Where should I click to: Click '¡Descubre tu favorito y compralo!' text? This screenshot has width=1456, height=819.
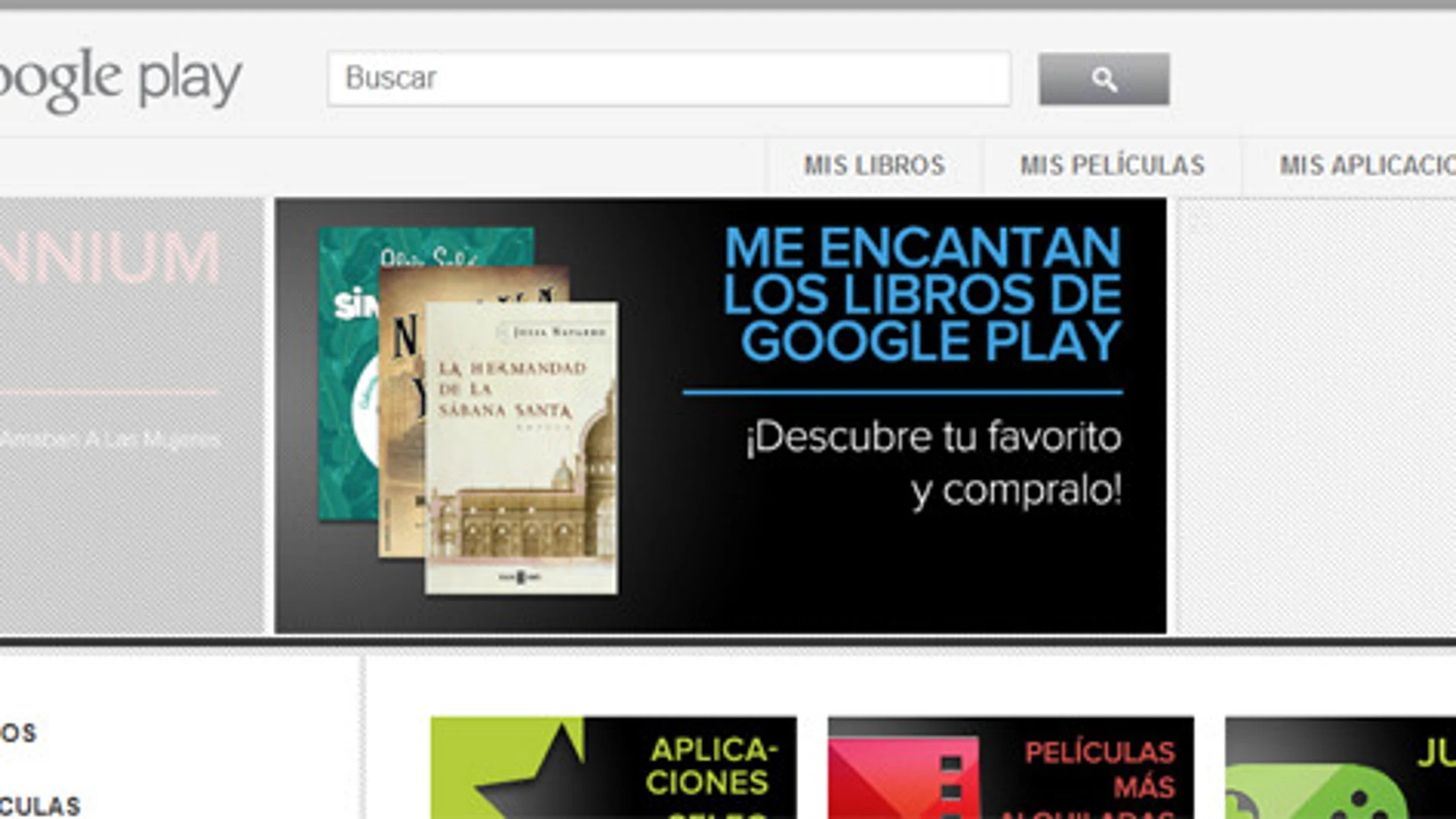coord(933,464)
